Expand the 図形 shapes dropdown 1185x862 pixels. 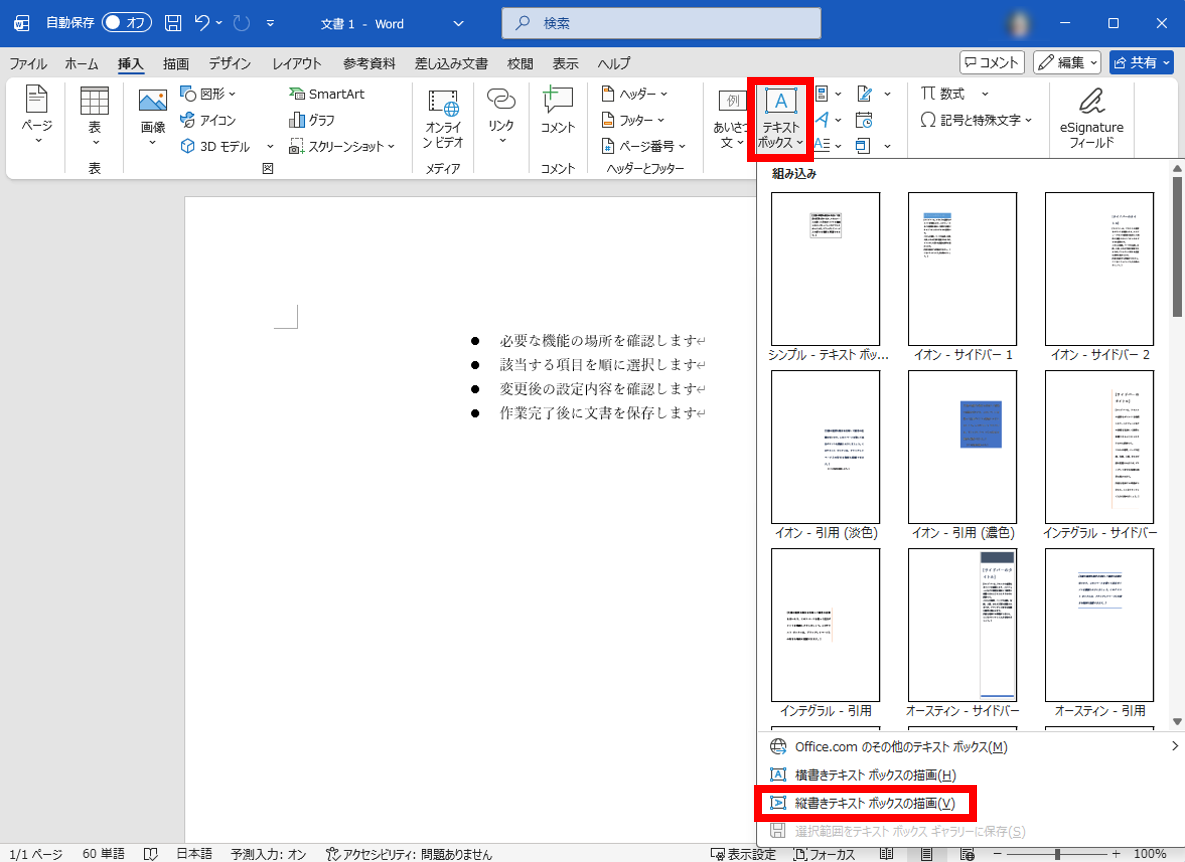tap(208, 94)
